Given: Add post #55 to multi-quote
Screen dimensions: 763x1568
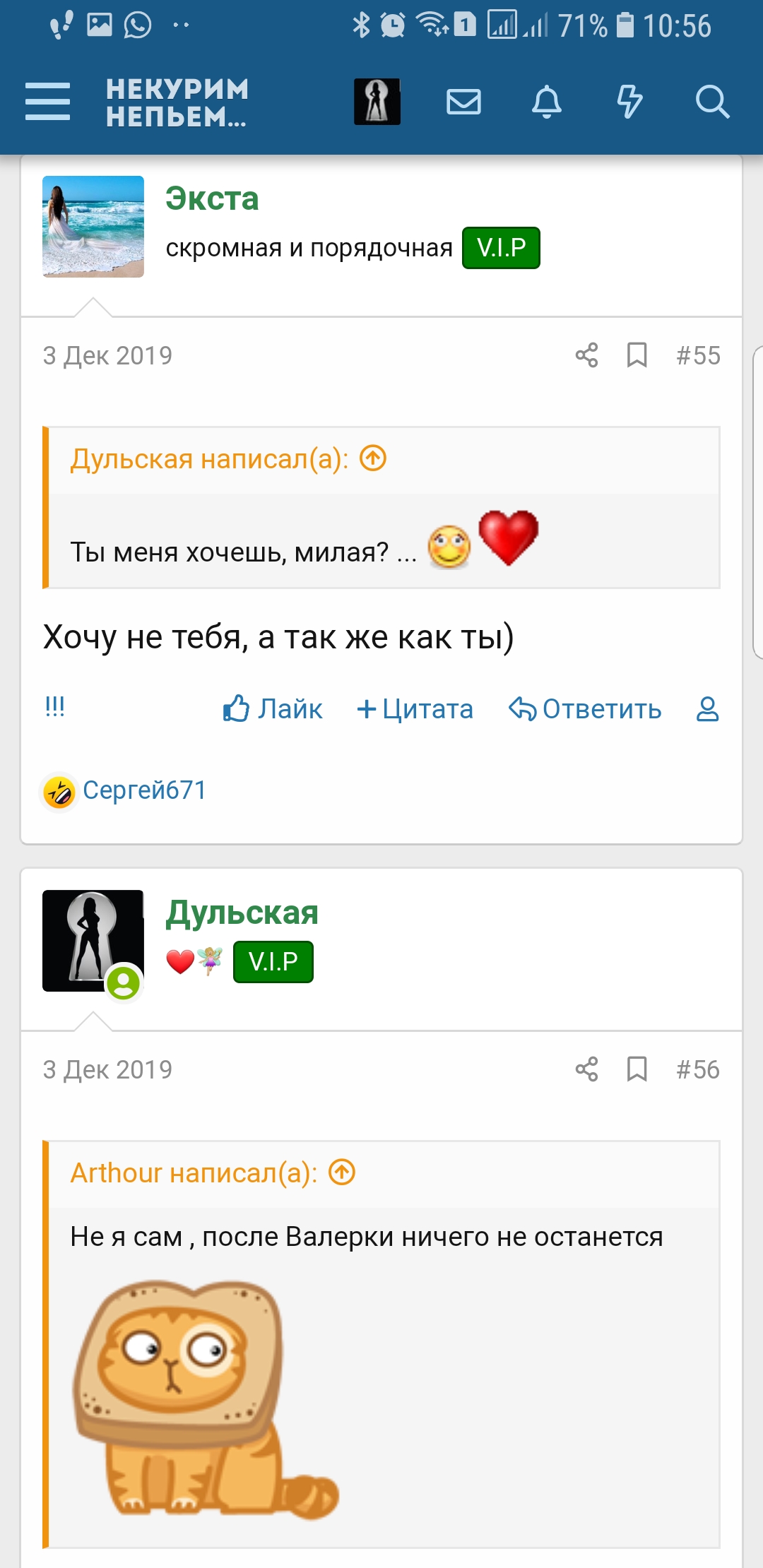Looking at the screenshot, I should tap(415, 708).
